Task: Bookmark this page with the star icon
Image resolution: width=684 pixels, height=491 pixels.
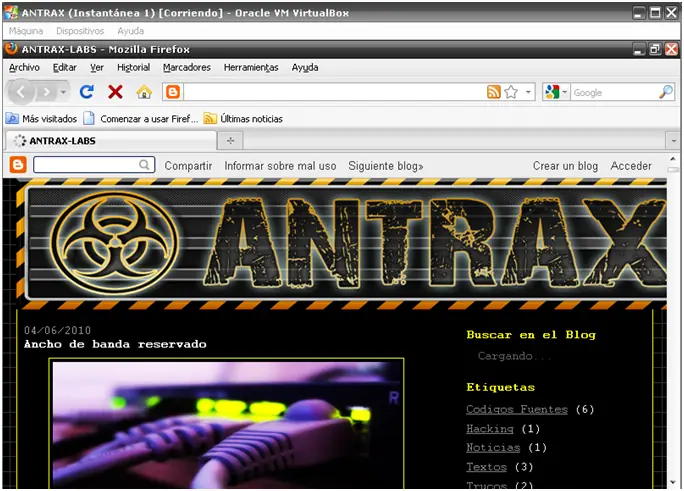Action: [x=511, y=92]
